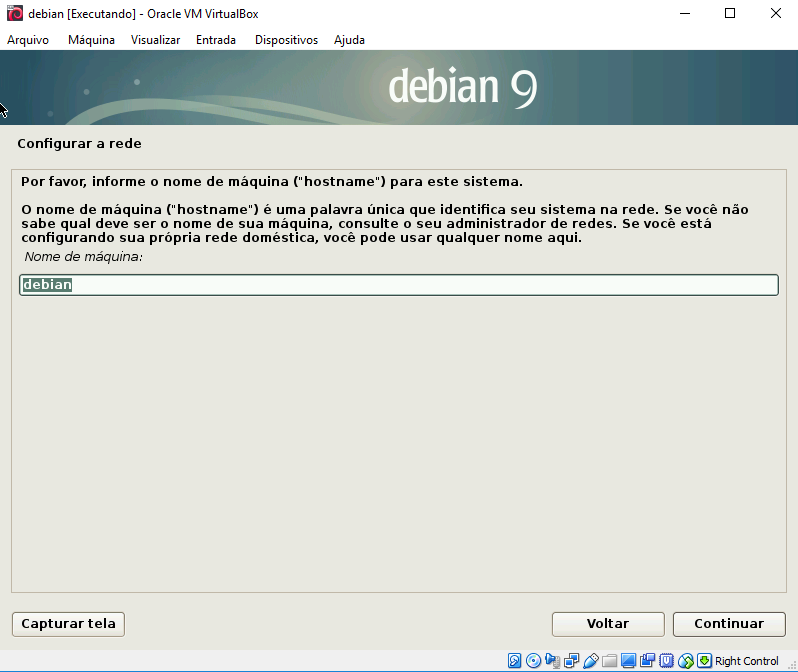This screenshot has width=798, height=672.
Task: Click the Capturar tela button
Action: pos(68,624)
